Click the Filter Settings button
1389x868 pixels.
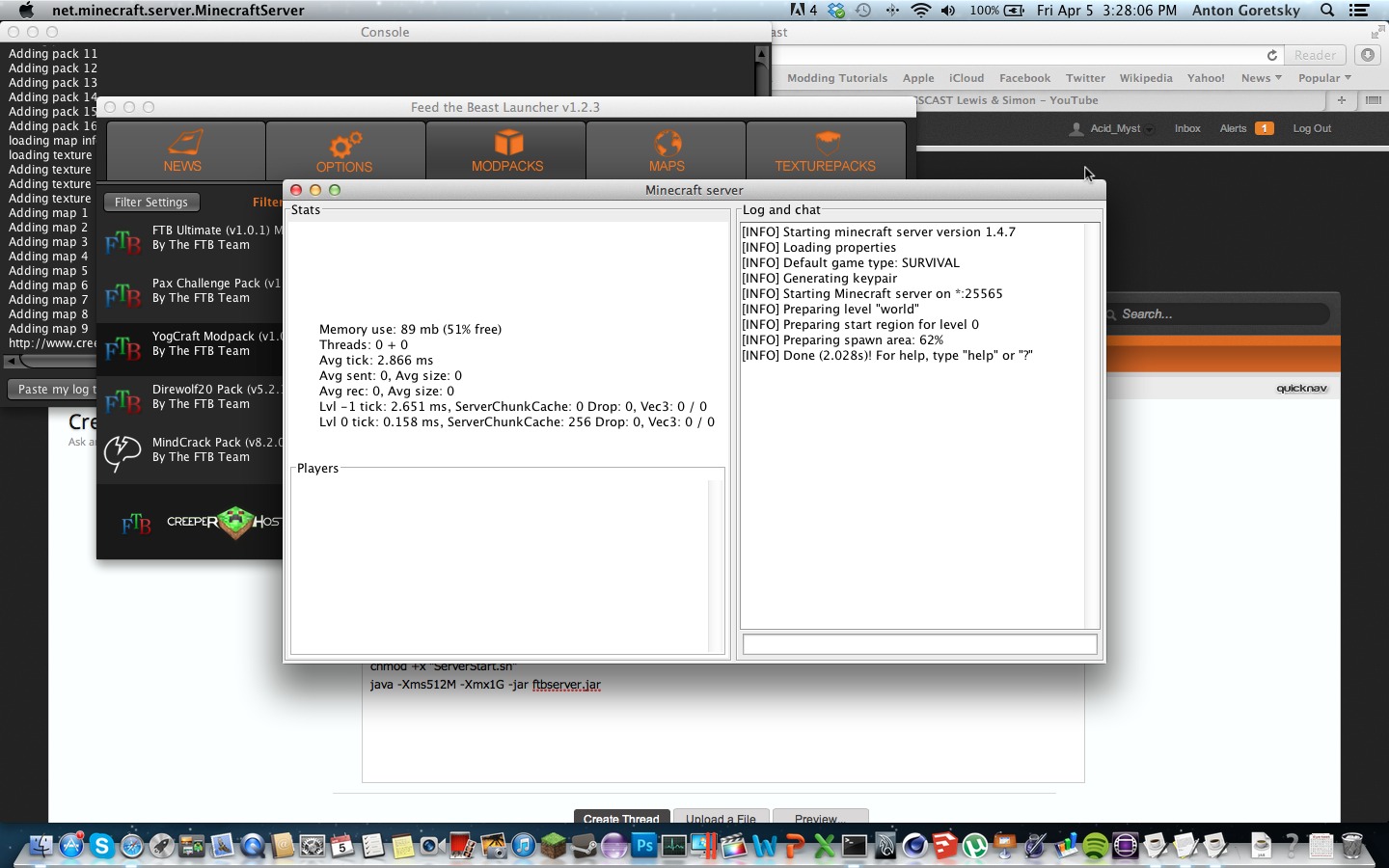pyautogui.click(x=151, y=203)
